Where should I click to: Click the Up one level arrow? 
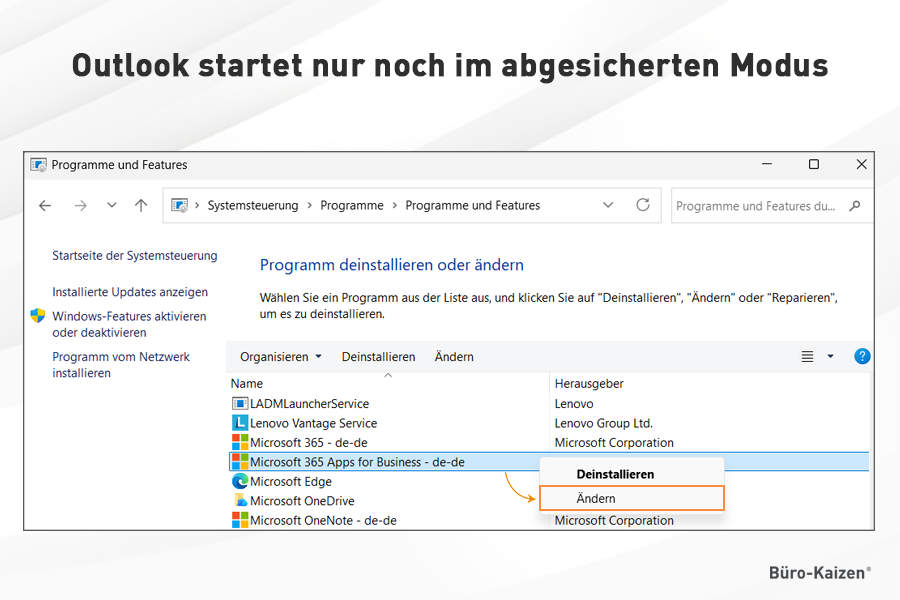[x=141, y=206]
